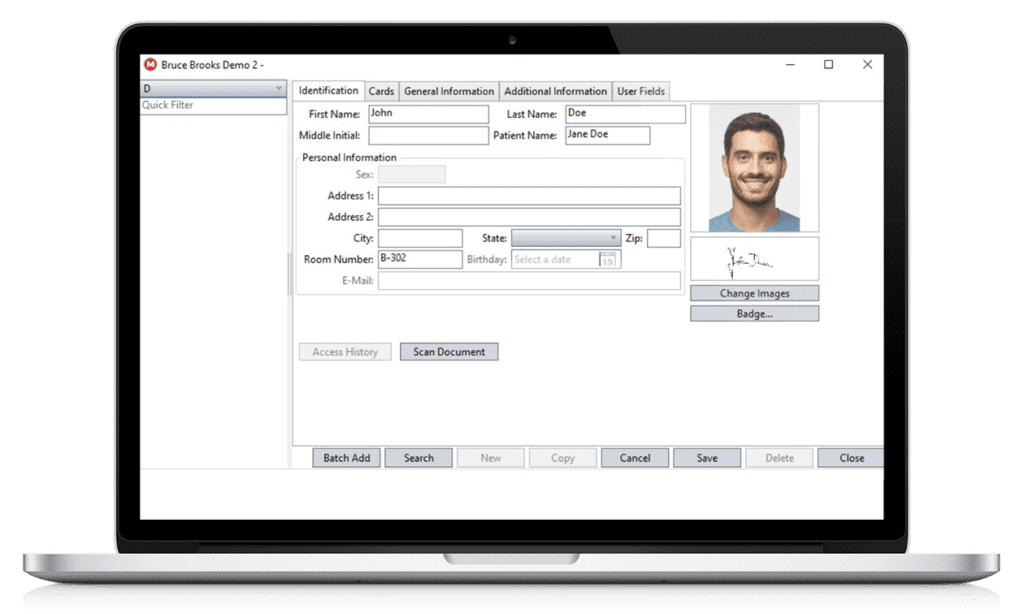Go to the User Fields tab
1024x614 pixels.
pyautogui.click(x=641, y=91)
